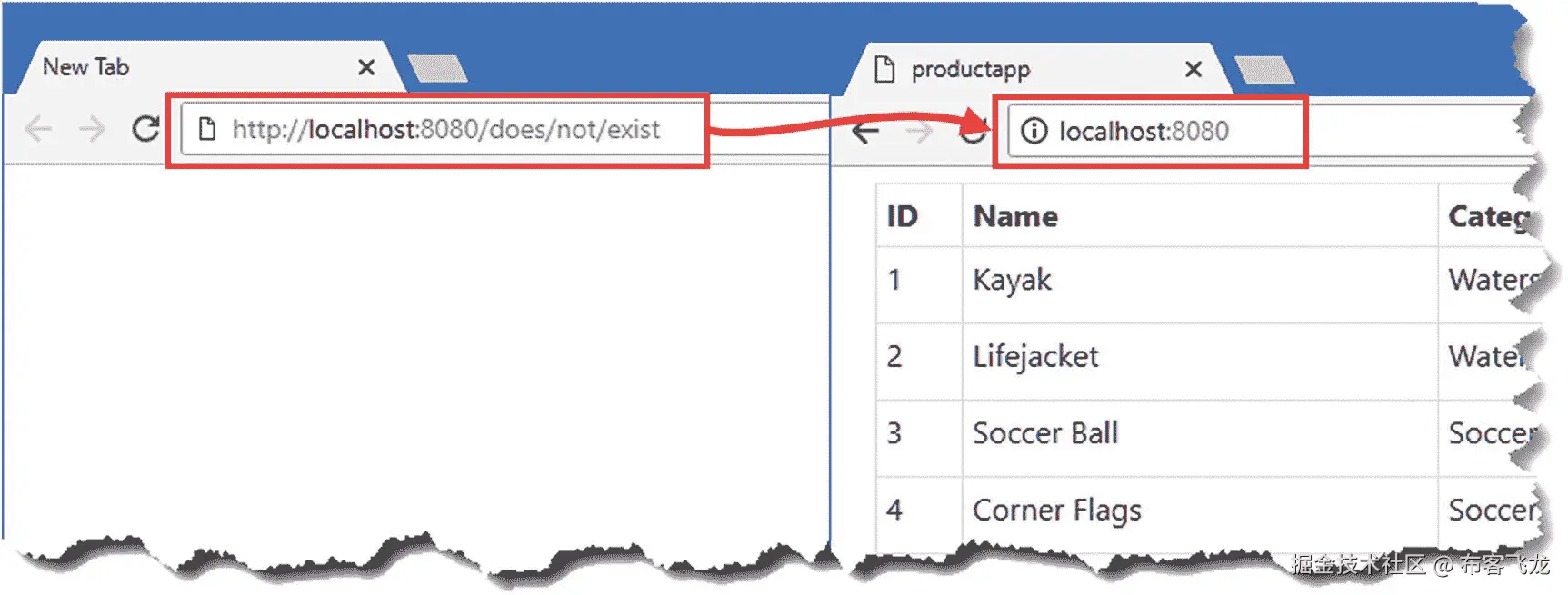Image resolution: width=1568 pixels, height=595 pixels.
Task: Click site info icon beside localhost:8080
Action: 1034,132
